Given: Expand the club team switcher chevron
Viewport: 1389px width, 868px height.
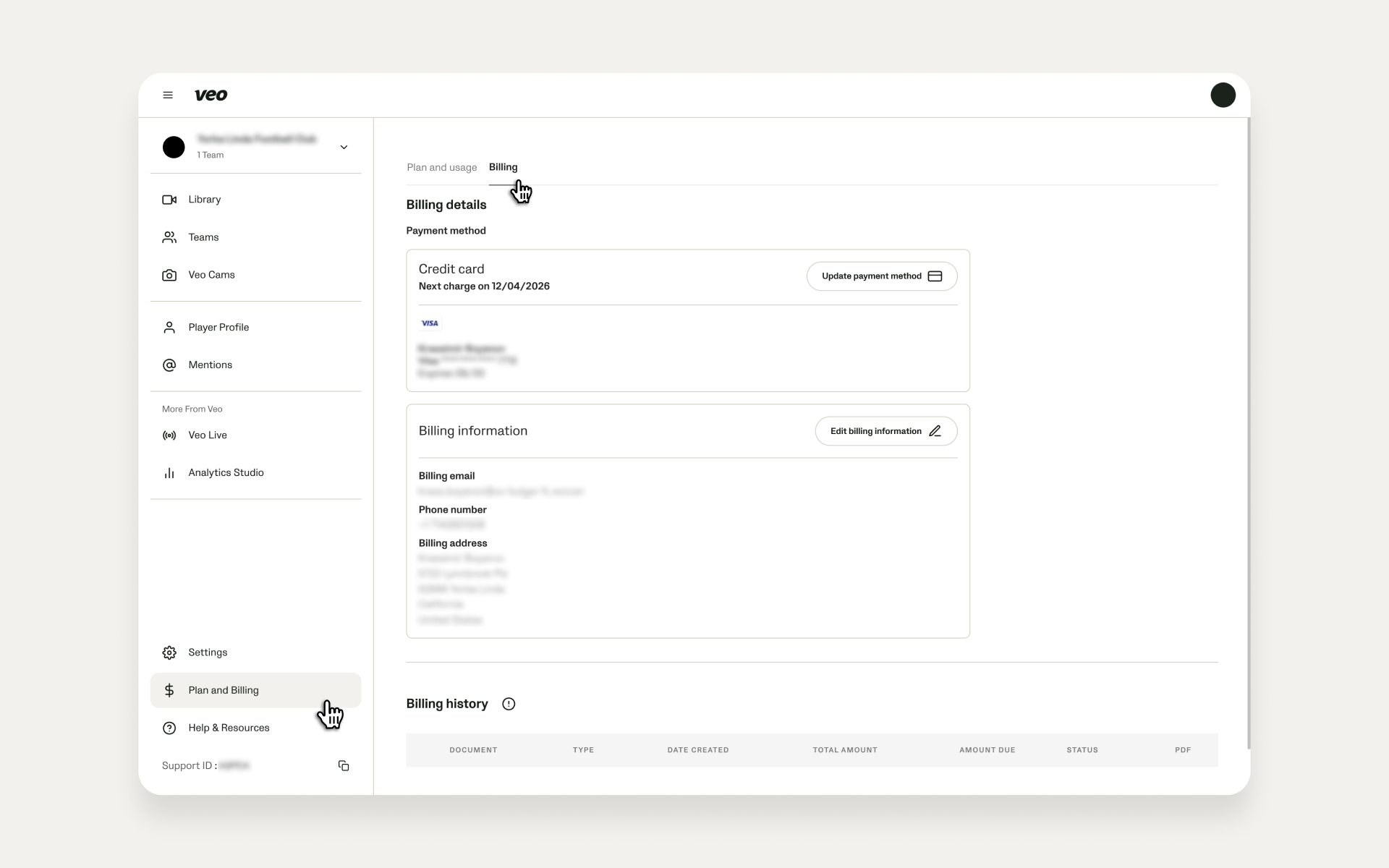Looking at the screenshot, I should pyautogui.click(x=344, y=147).
